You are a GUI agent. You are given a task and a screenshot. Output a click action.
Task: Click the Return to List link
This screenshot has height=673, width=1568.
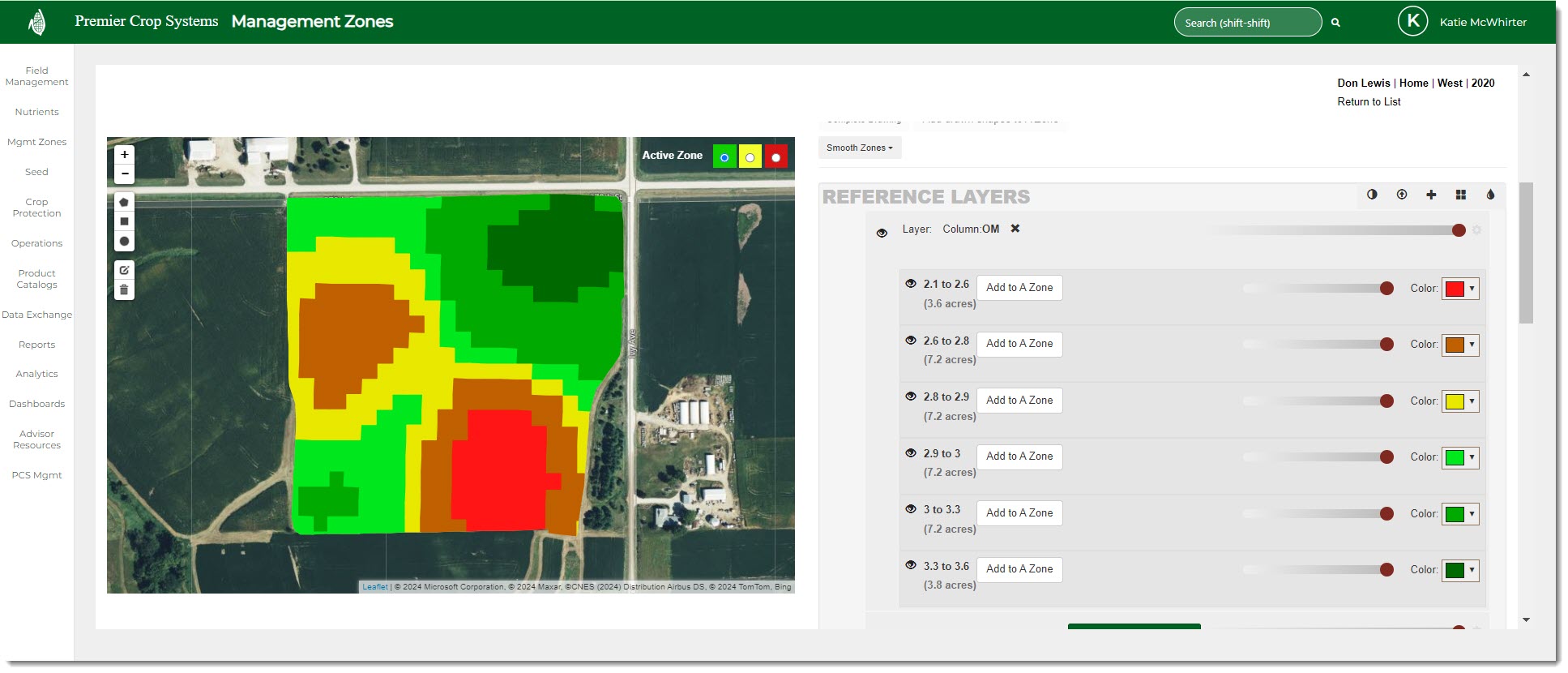pos(1369,101)
